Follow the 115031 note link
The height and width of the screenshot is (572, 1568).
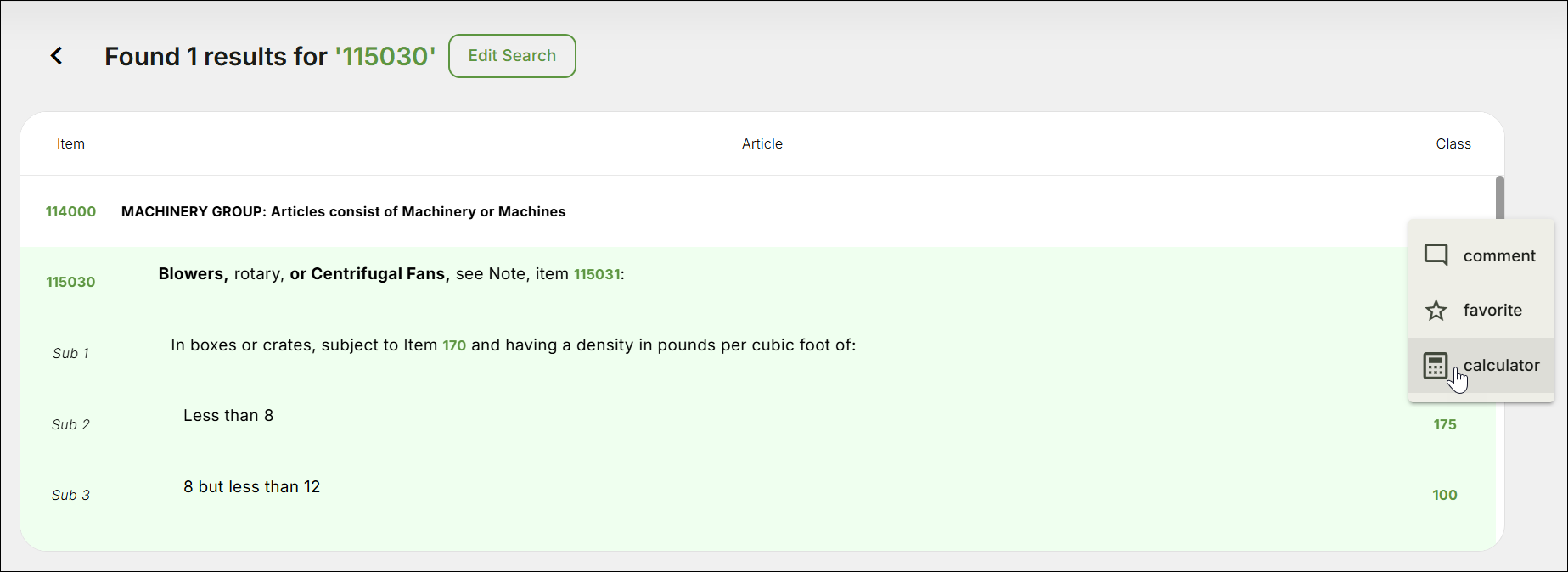(597, 274)
